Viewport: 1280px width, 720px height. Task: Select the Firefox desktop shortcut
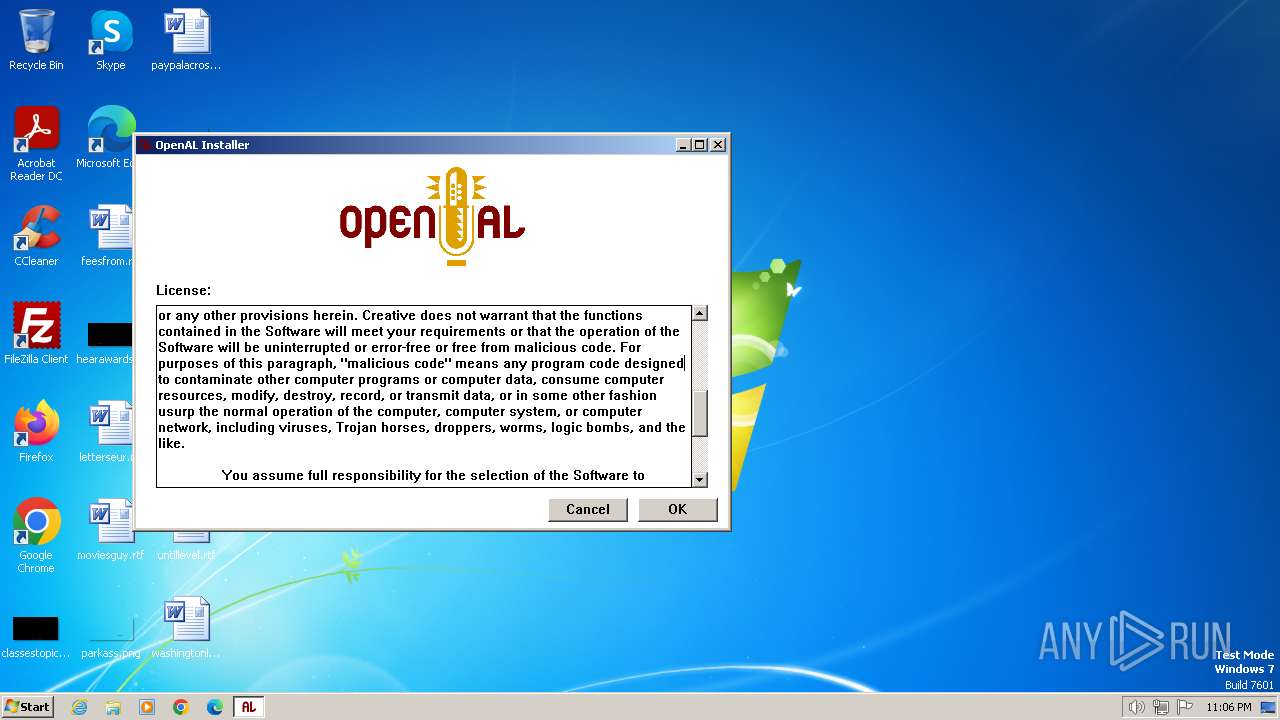(36, 431)
